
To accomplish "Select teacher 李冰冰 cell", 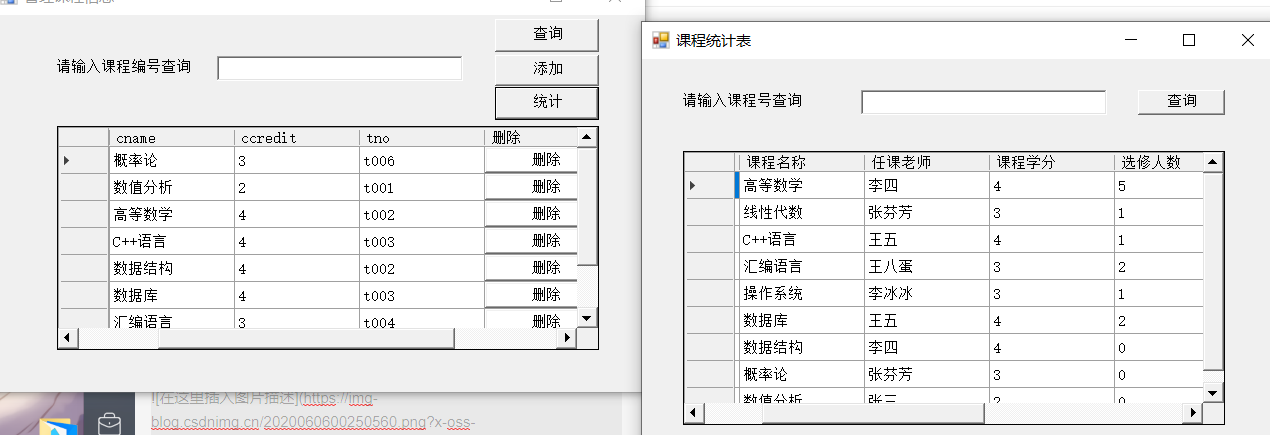I will 927,293.
